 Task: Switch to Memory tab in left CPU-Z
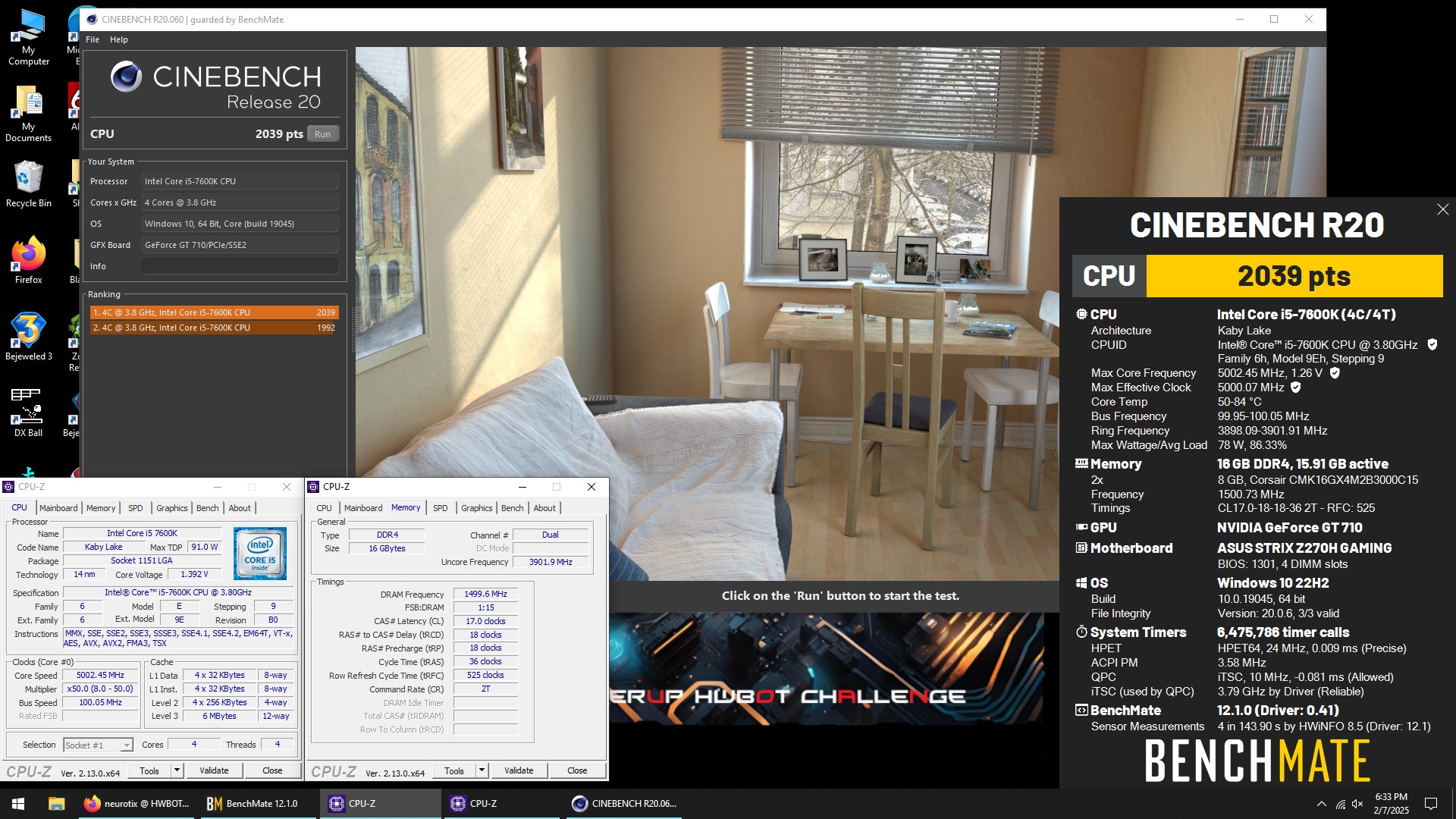click(101, 508)
